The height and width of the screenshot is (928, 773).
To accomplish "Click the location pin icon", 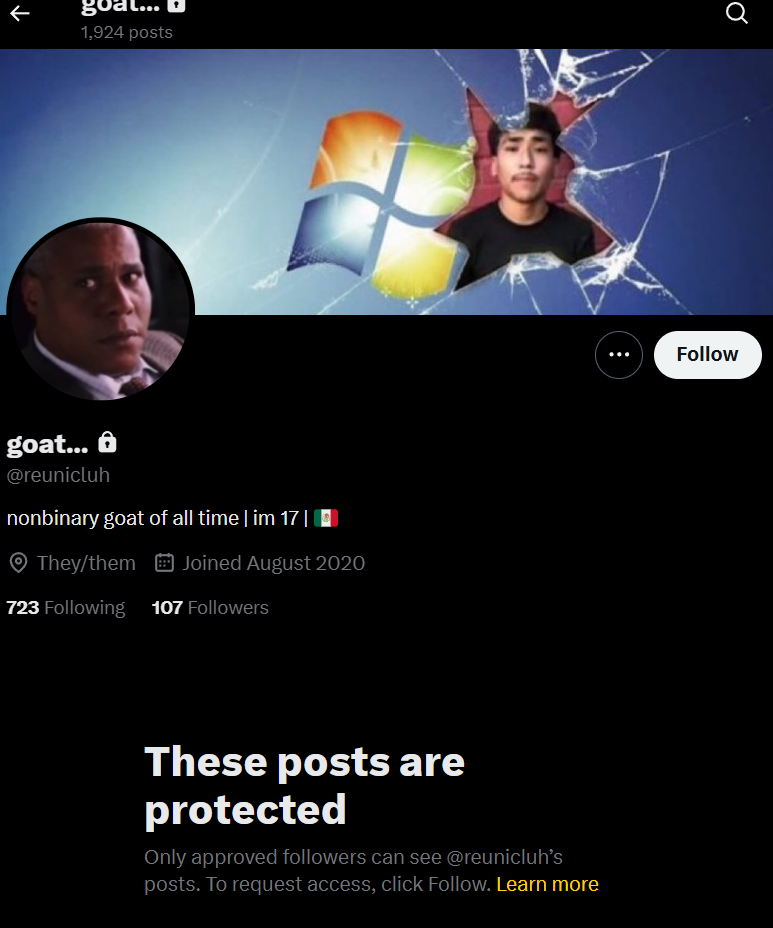I will pos(18,563).
